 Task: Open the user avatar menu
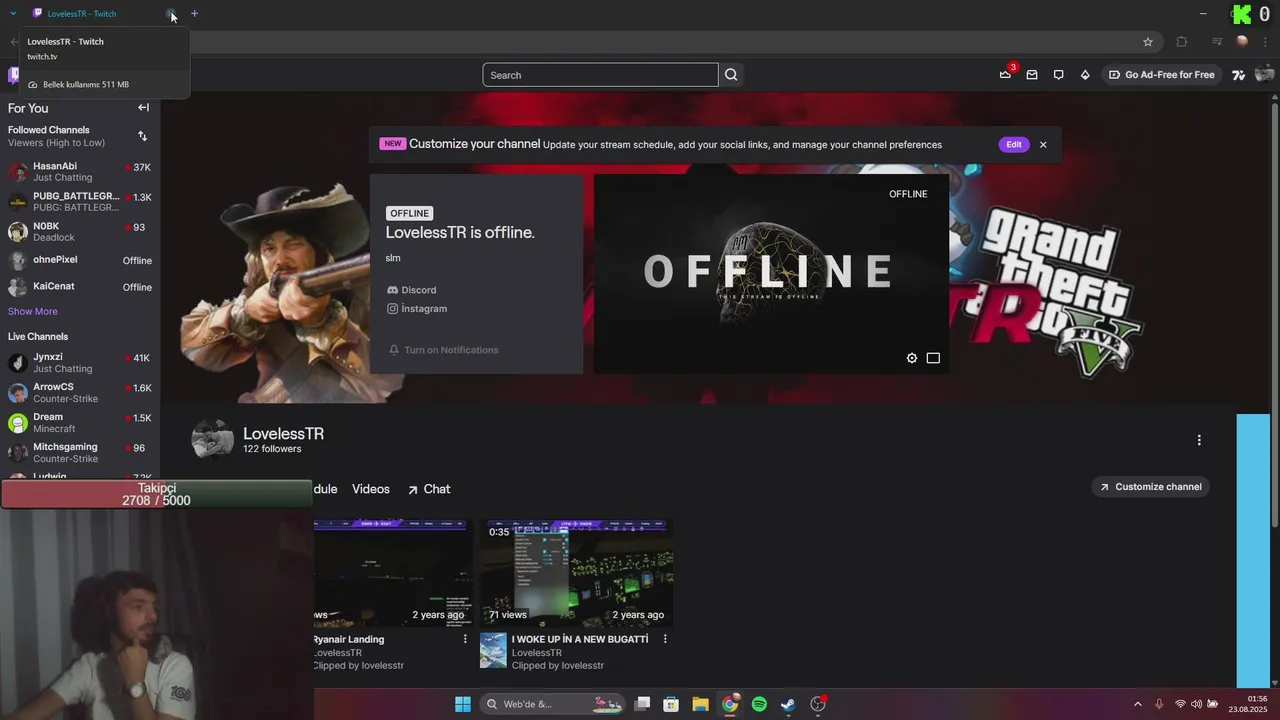point(1264,75)
